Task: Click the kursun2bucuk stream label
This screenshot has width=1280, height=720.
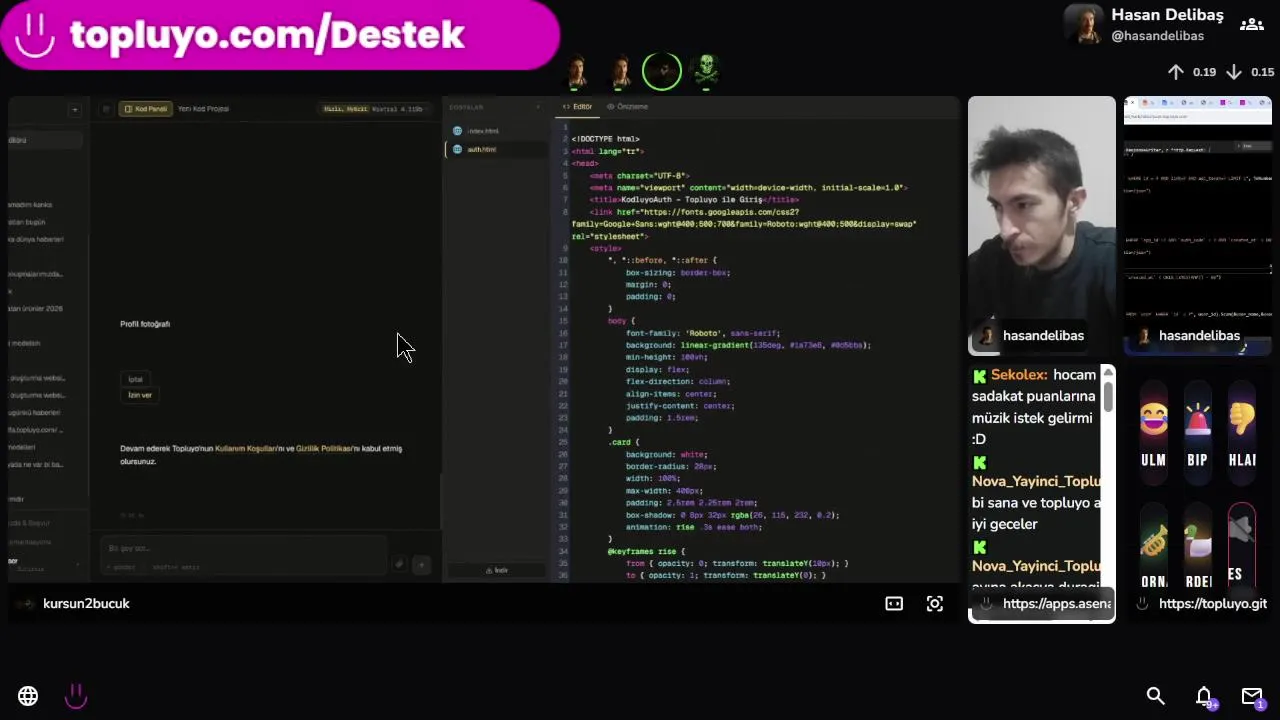Action: 86,604
